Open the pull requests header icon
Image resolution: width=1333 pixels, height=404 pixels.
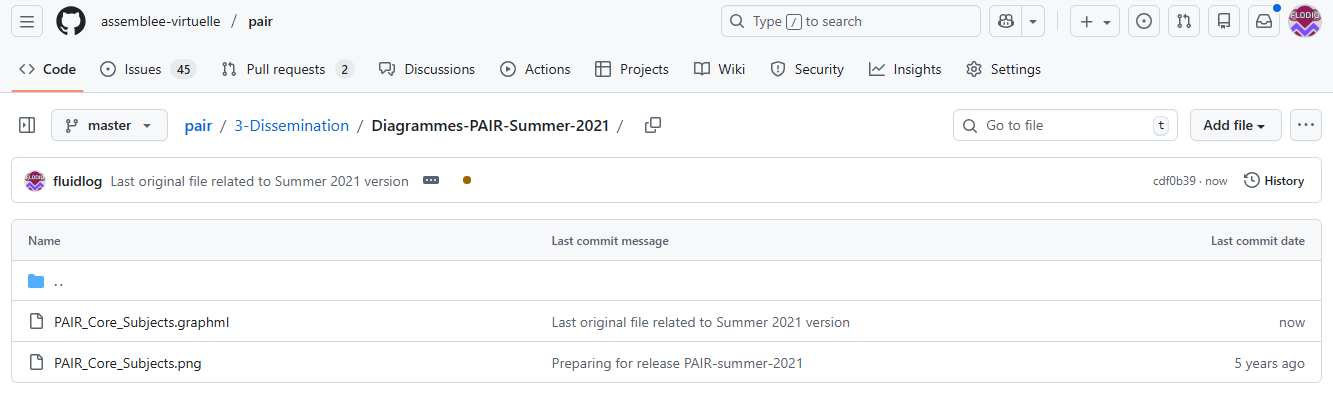pos(1184,21)
